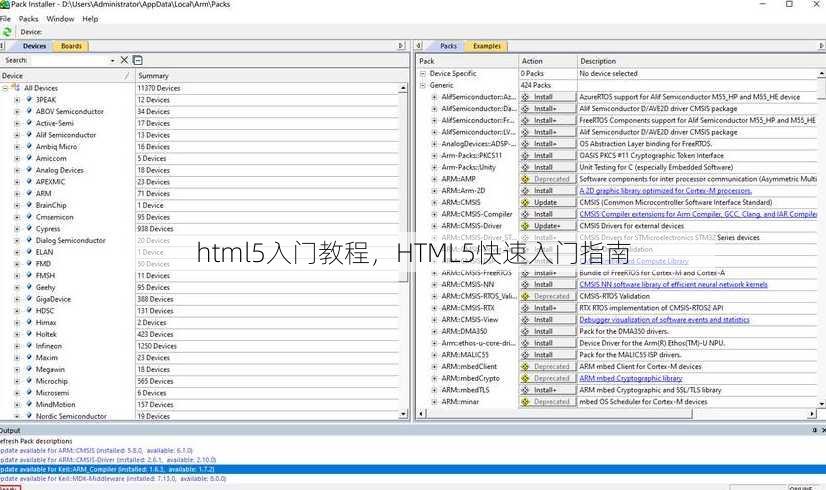
Task: Click Install for Arm-Packs::Unity pack
Action: tap(548, 167)
